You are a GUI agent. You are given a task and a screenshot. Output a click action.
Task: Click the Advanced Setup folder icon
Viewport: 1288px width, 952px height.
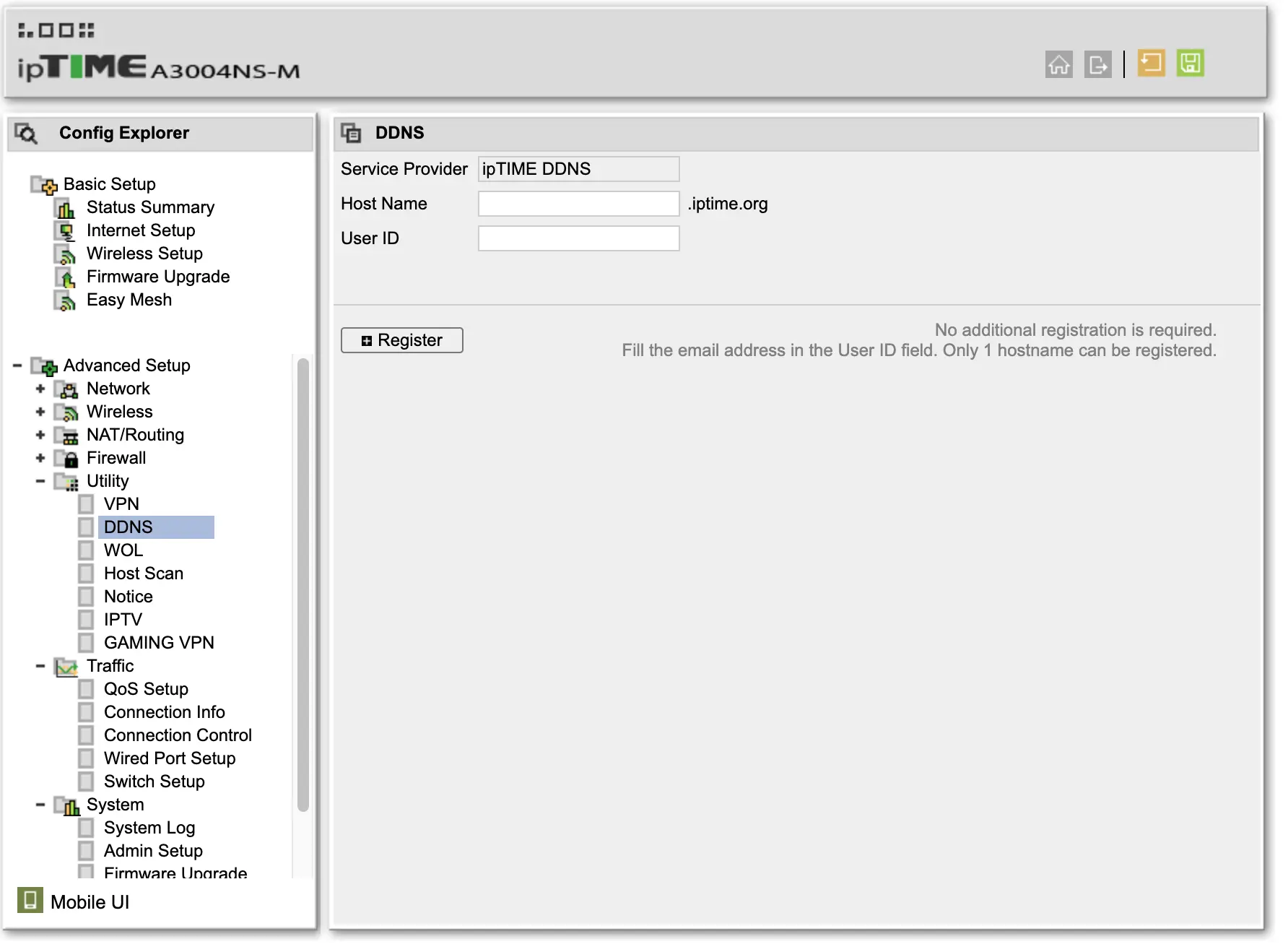tap(43, 366)
